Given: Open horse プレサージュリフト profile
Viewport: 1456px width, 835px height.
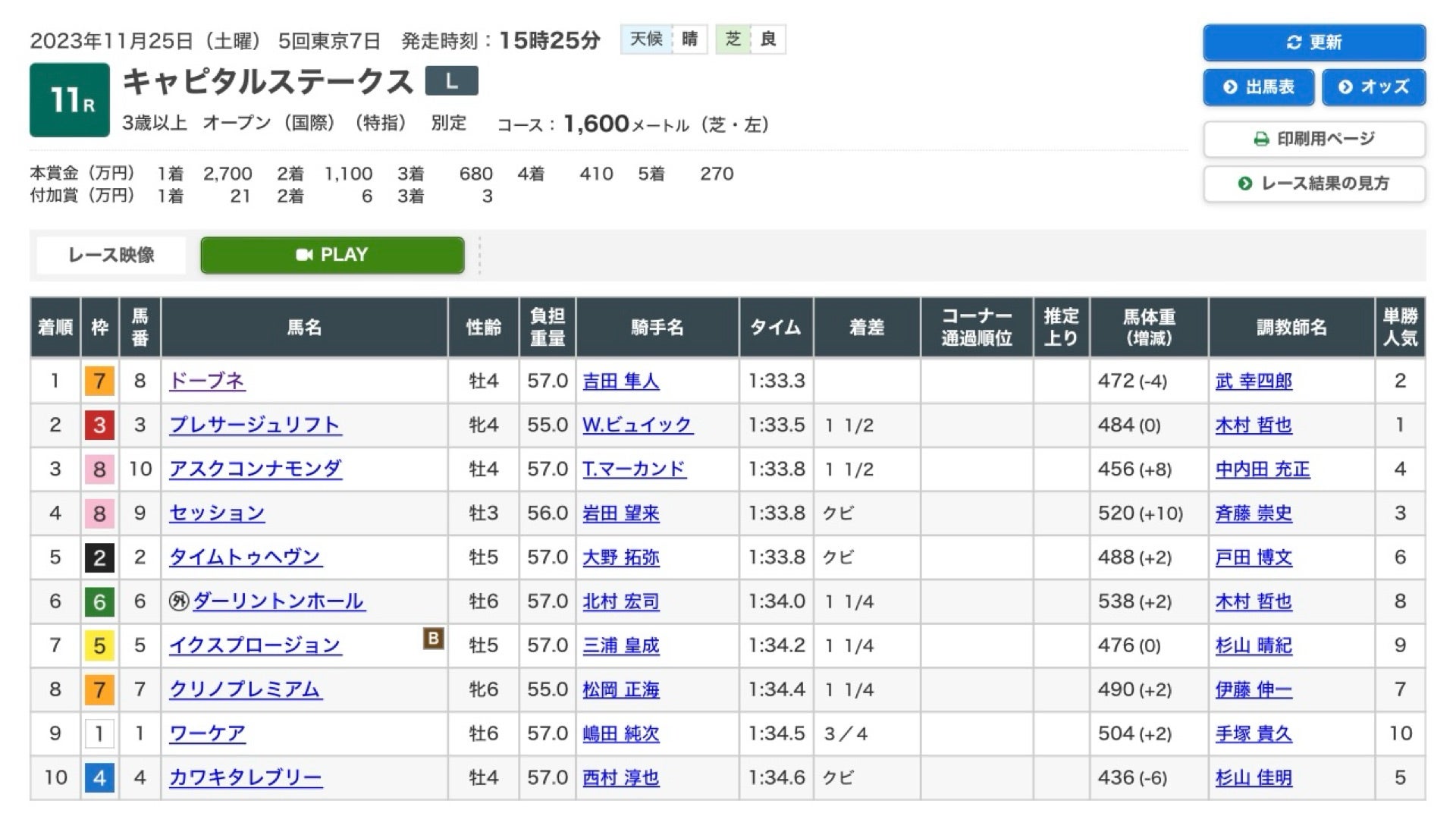Looking at the screenshot, I should (255, 425).
